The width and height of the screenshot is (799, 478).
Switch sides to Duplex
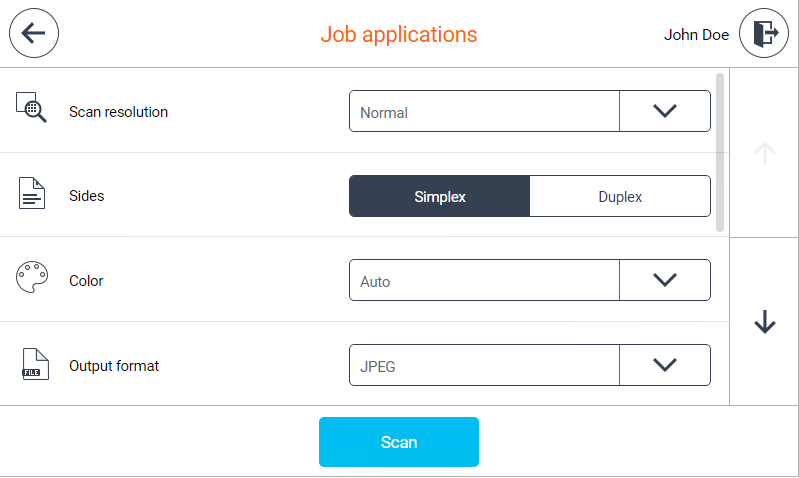coord(620,197)
